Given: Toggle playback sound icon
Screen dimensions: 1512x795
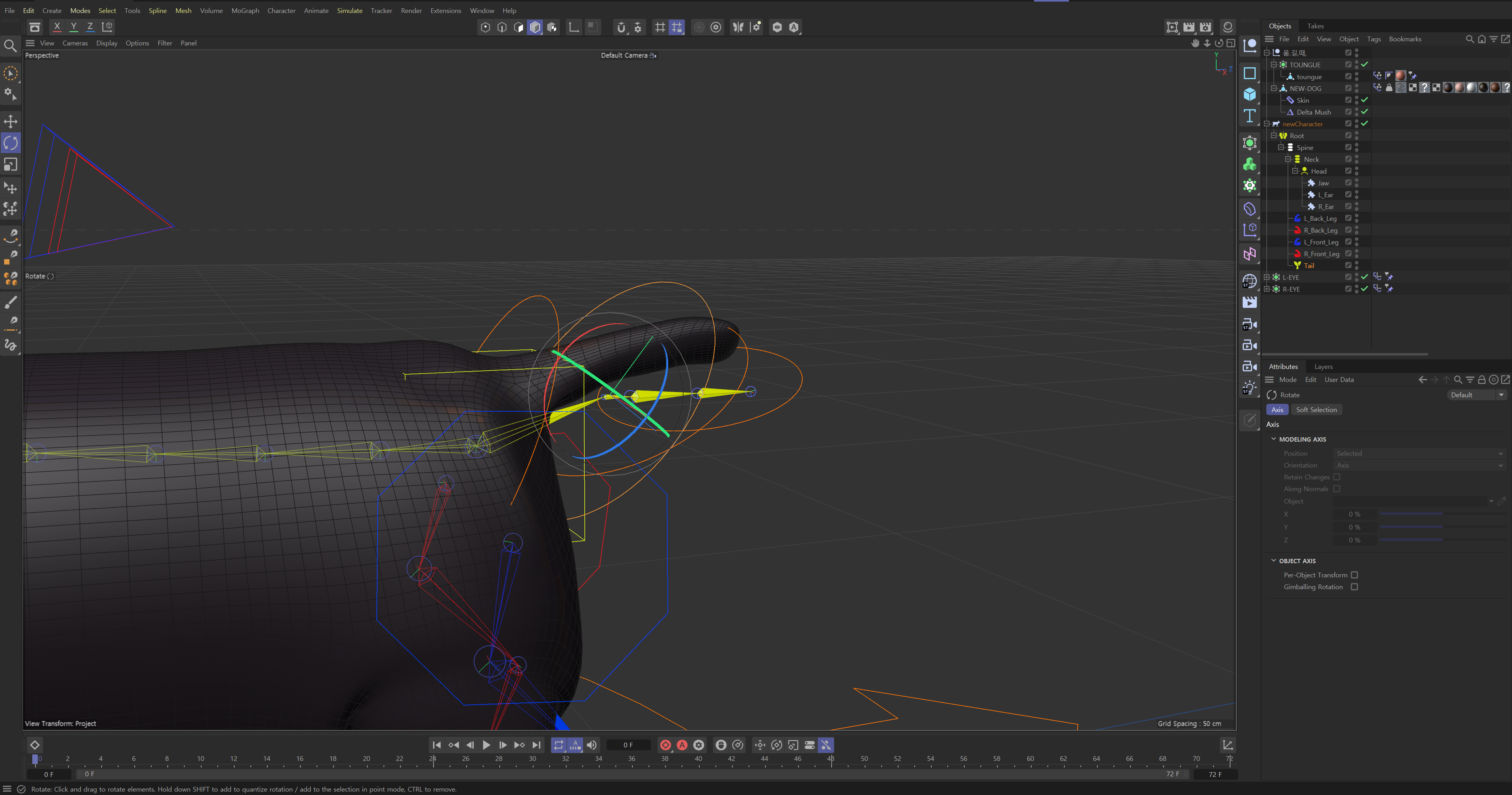Looking at the screenshot, I should 592,745.
